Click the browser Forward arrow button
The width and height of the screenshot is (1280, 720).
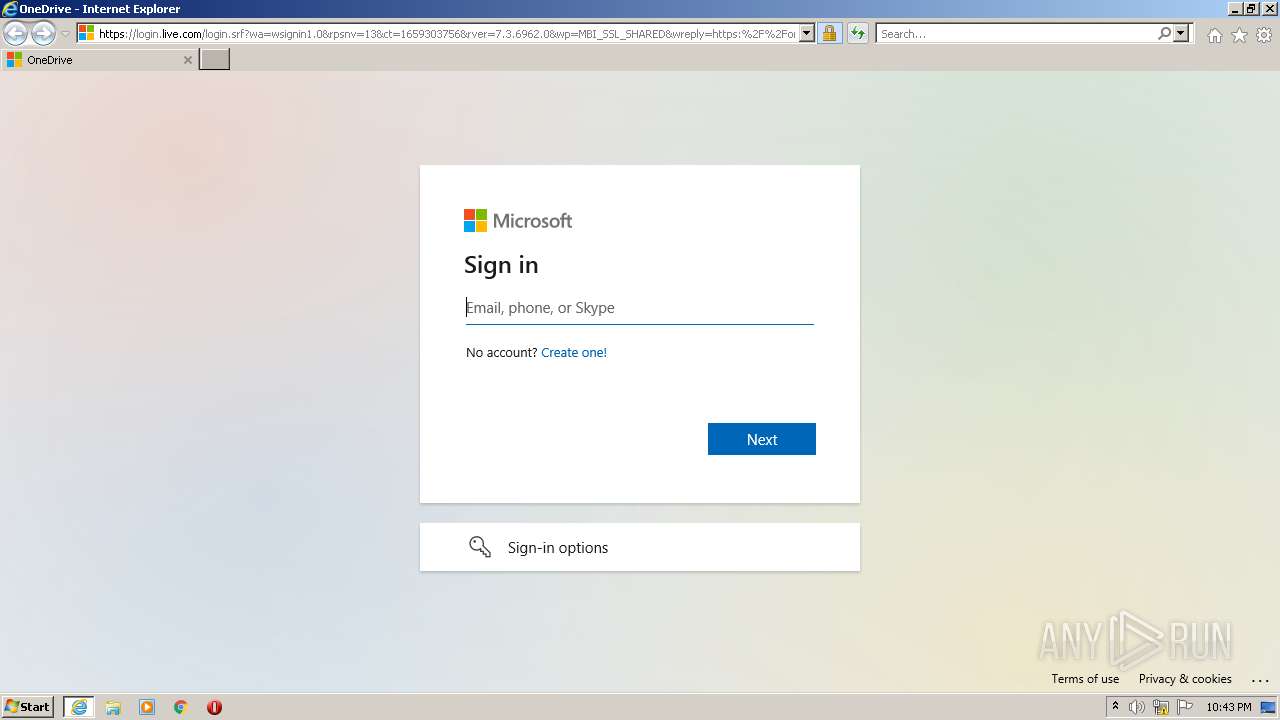coord(43,34)
